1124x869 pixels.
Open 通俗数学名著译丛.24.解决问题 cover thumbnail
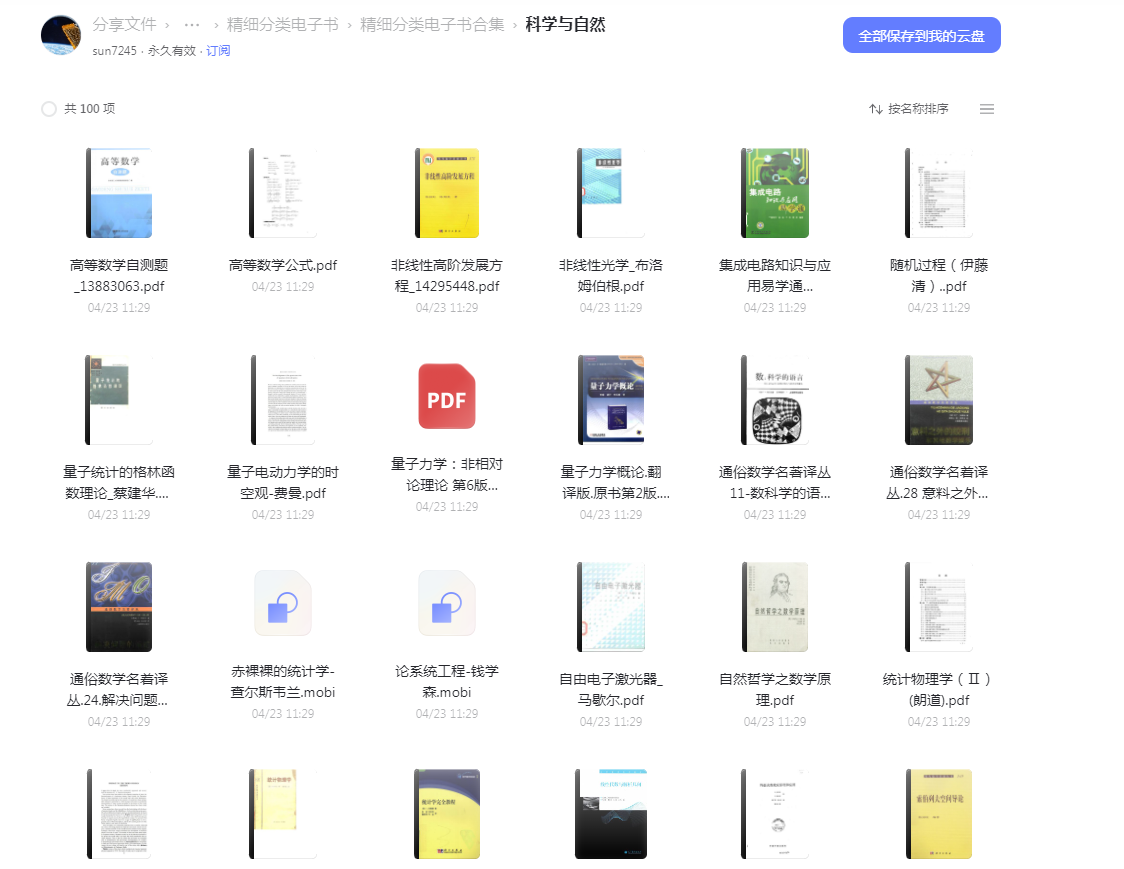[119, 607]
